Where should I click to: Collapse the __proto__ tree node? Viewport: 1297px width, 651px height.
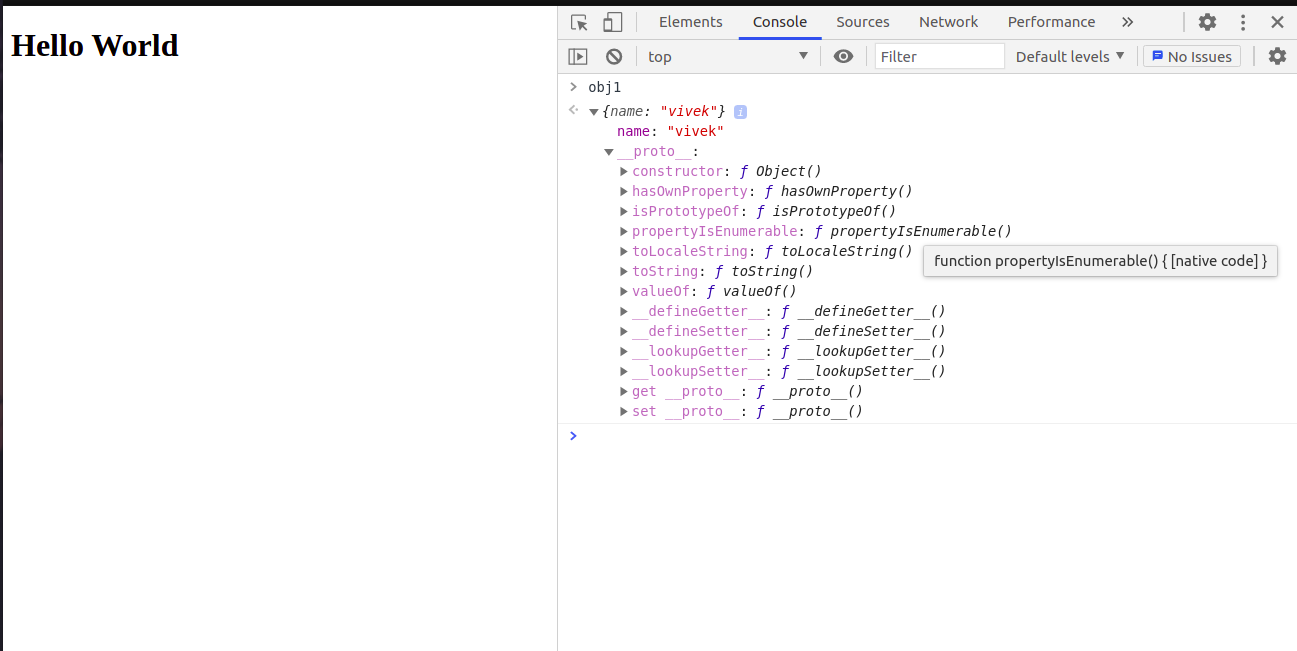click(609, 152)
